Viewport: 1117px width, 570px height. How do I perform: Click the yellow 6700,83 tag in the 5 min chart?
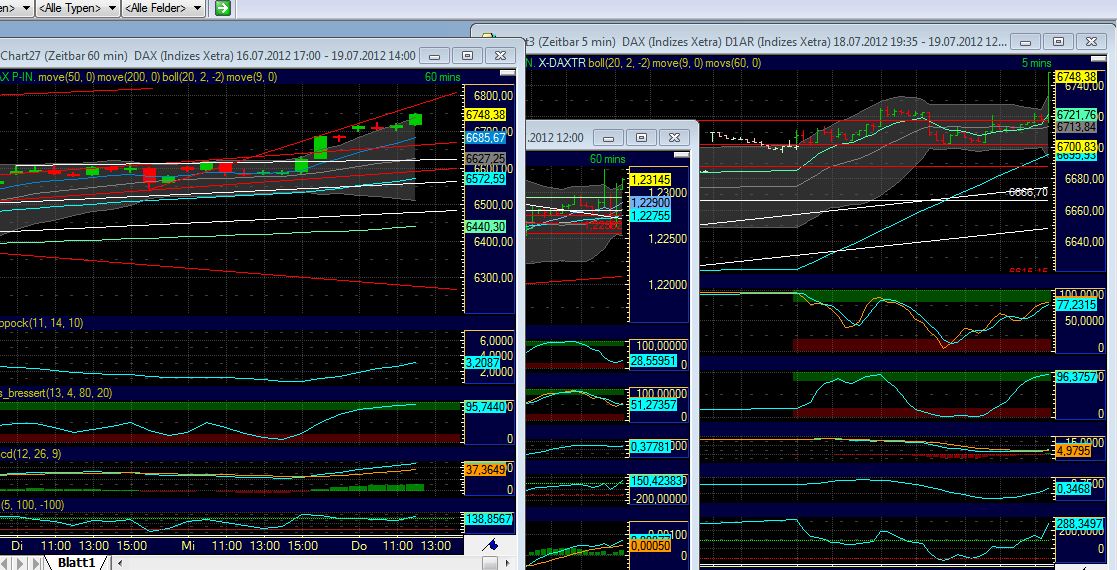tap(1076, 147)
